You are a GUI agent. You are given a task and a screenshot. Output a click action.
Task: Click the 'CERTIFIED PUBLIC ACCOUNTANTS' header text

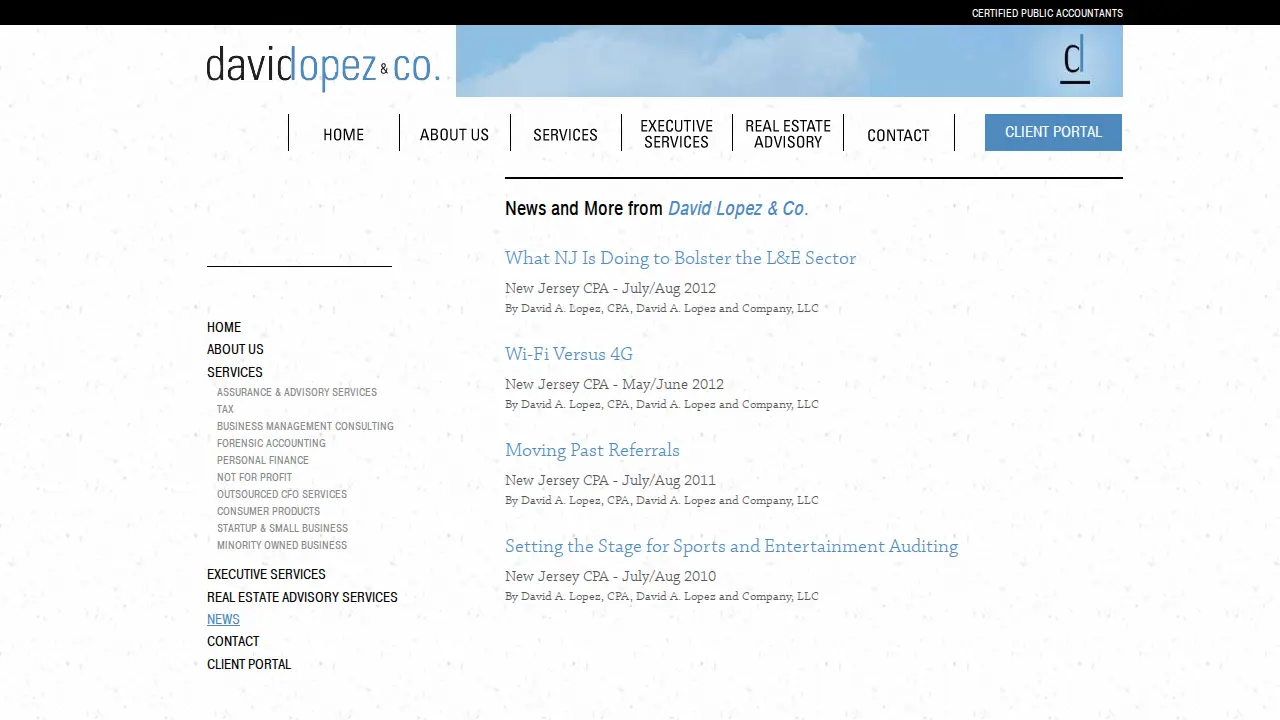(1047, 13)
